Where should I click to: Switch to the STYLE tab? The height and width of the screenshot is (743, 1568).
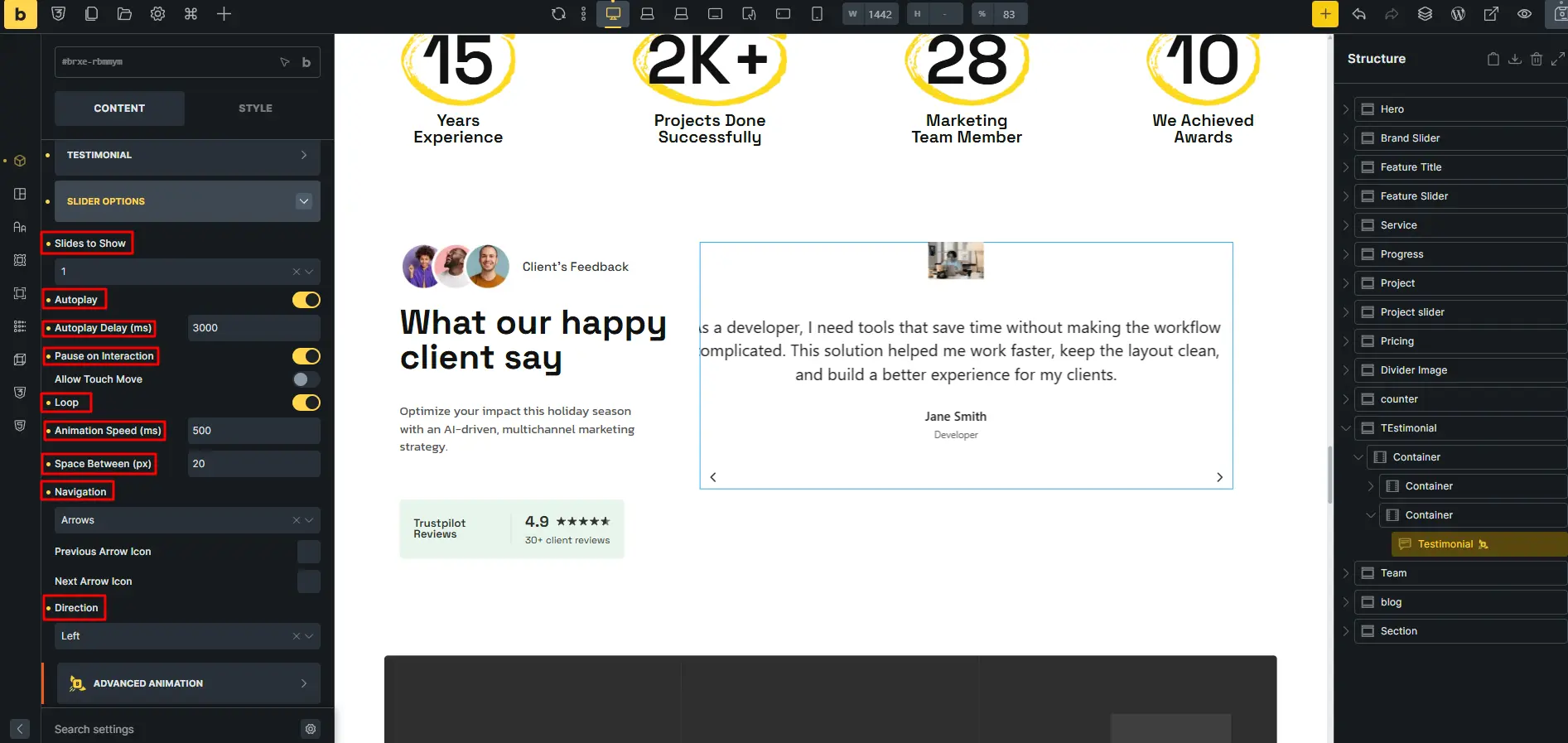[x=255, y=109]
